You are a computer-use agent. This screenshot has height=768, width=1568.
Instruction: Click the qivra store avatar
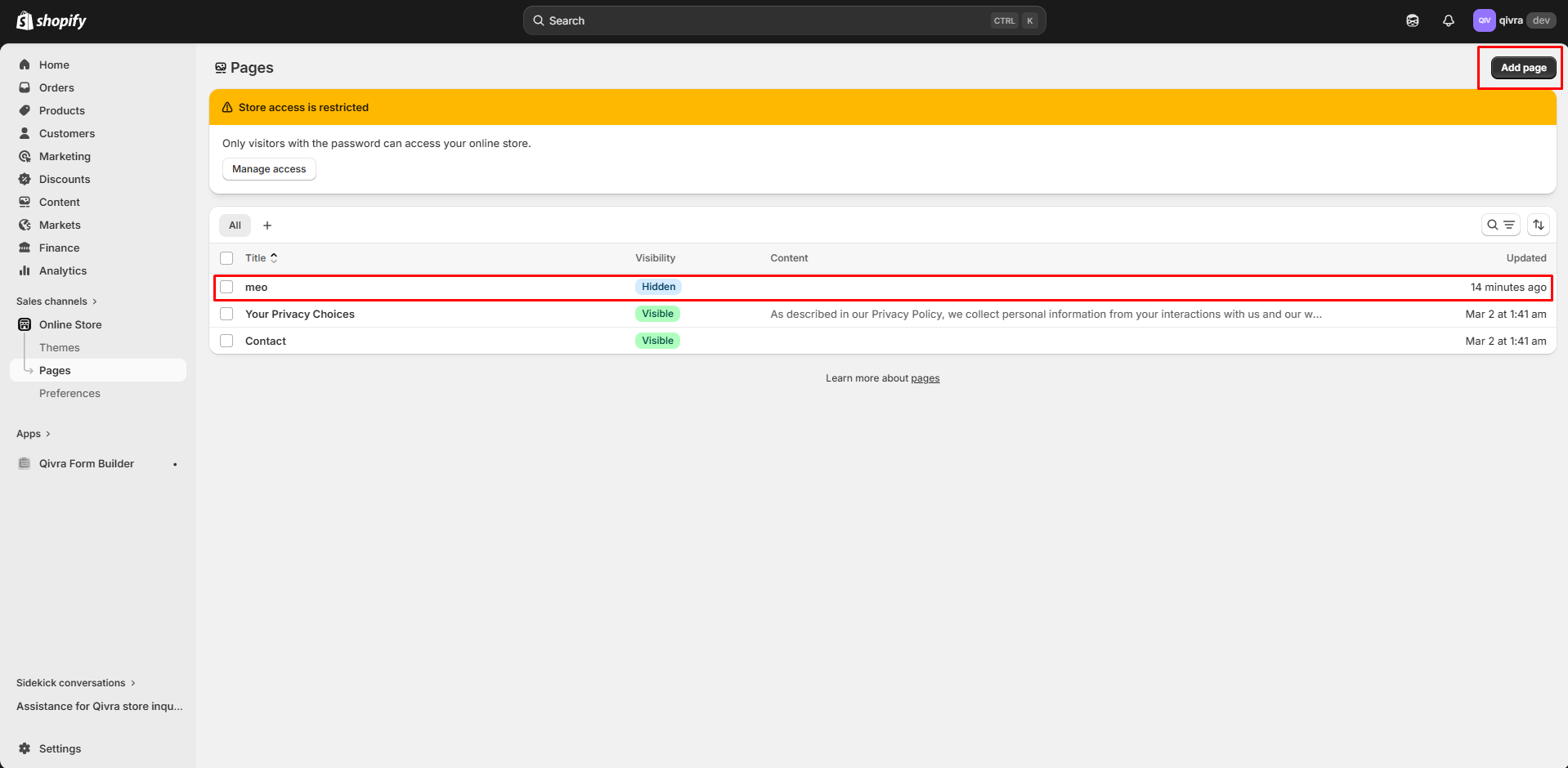click(x=1484, y=20)
